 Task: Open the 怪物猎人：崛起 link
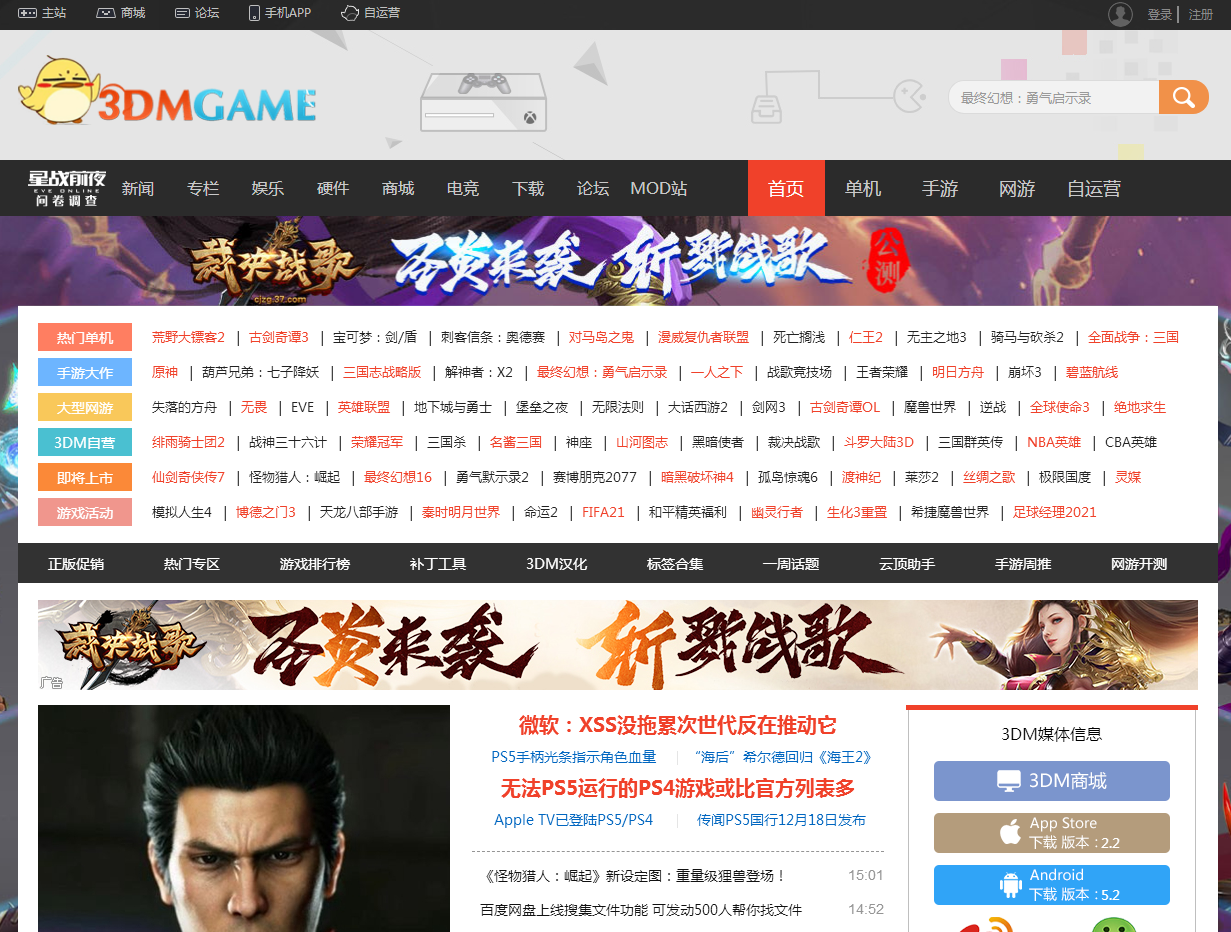(295, 477)
